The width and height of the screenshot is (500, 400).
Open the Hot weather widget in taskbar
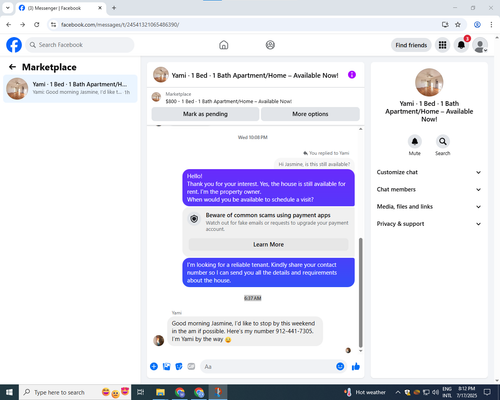coord(365,392)
